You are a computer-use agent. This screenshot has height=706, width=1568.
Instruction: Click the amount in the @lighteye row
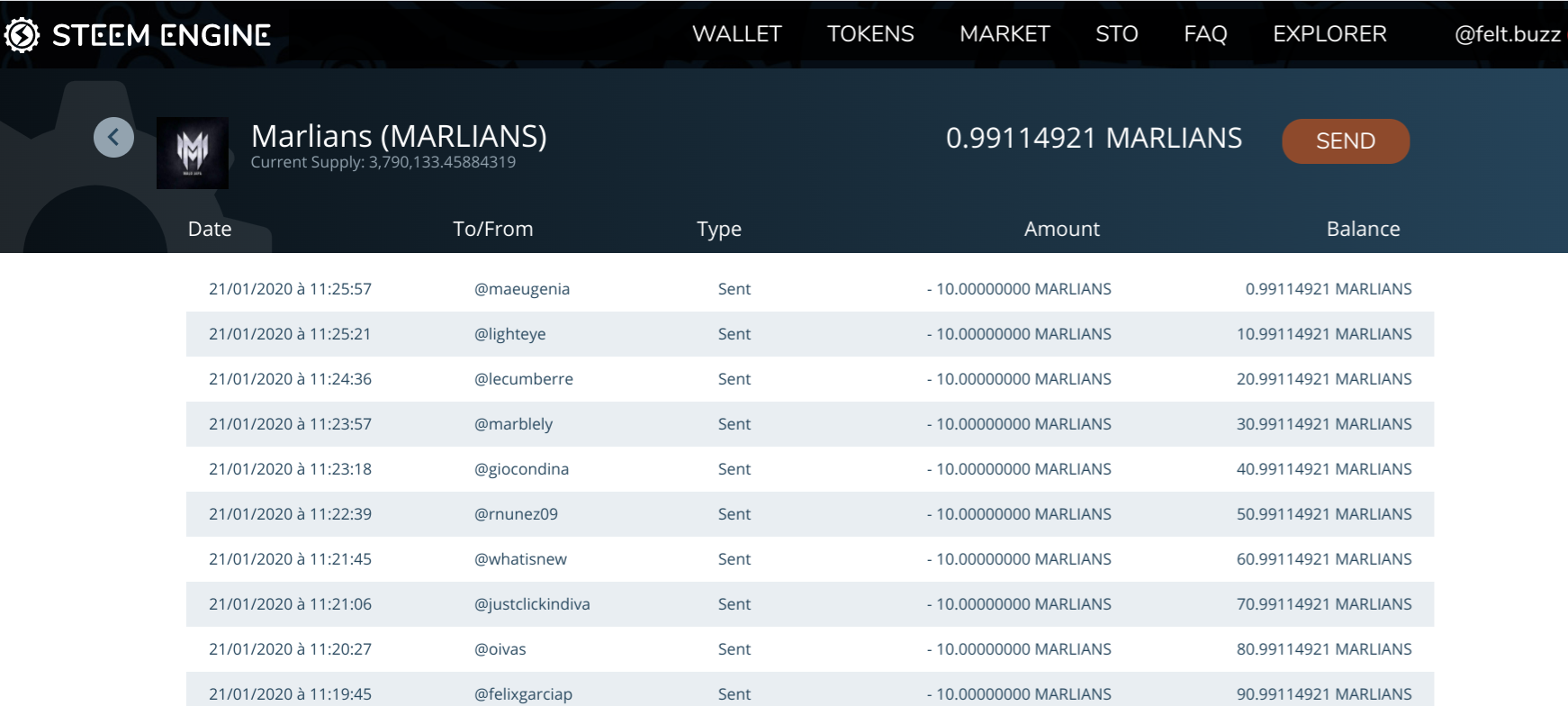[x=1019, y=334]
